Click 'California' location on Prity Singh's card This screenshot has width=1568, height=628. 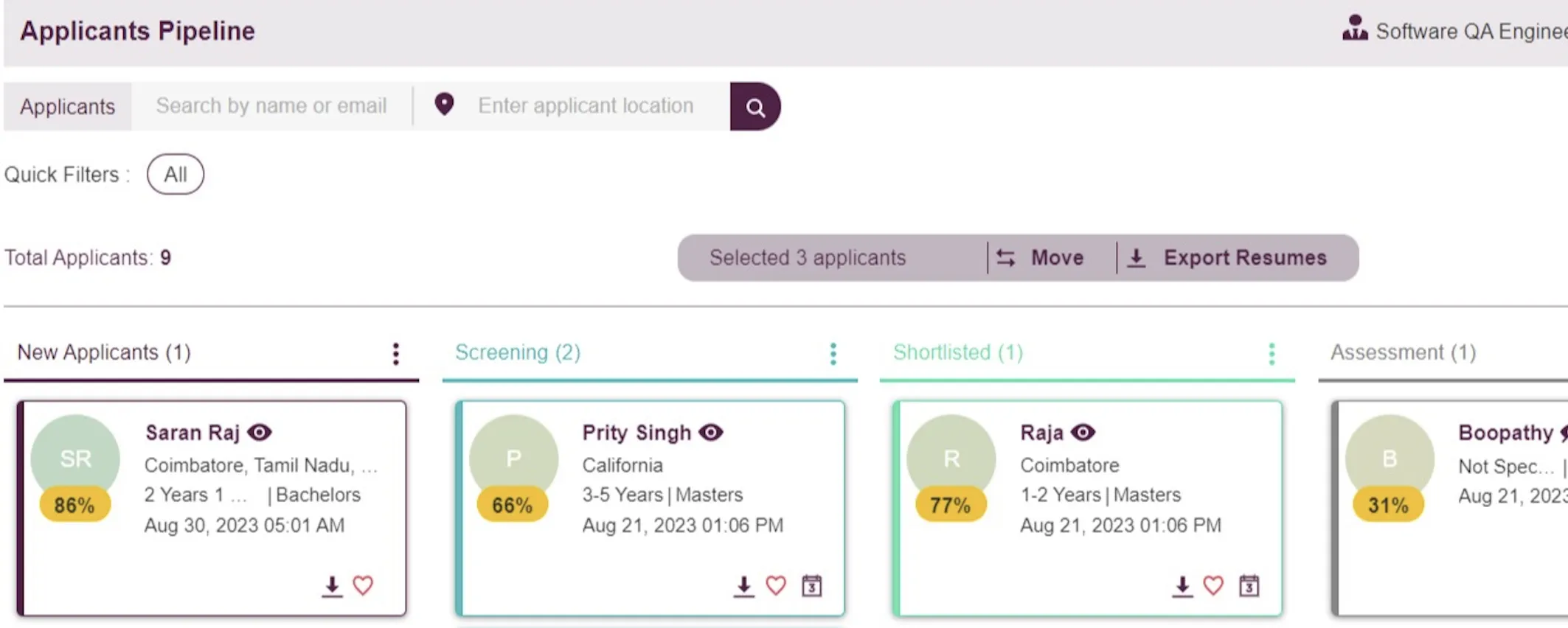[x=622, y=465]
